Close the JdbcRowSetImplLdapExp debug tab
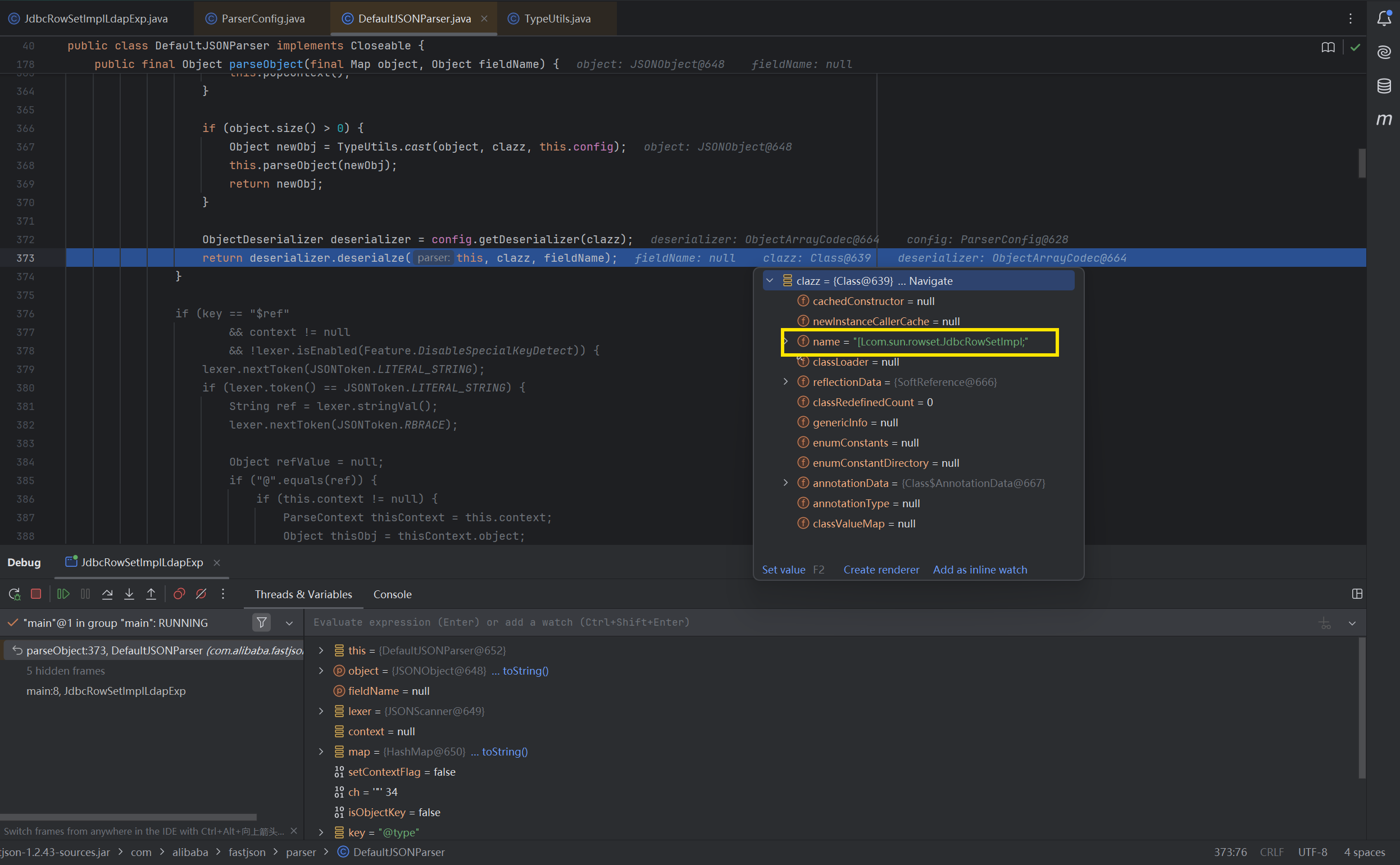The width and height of the screenshot is (1400, 865). pos(217,563)
